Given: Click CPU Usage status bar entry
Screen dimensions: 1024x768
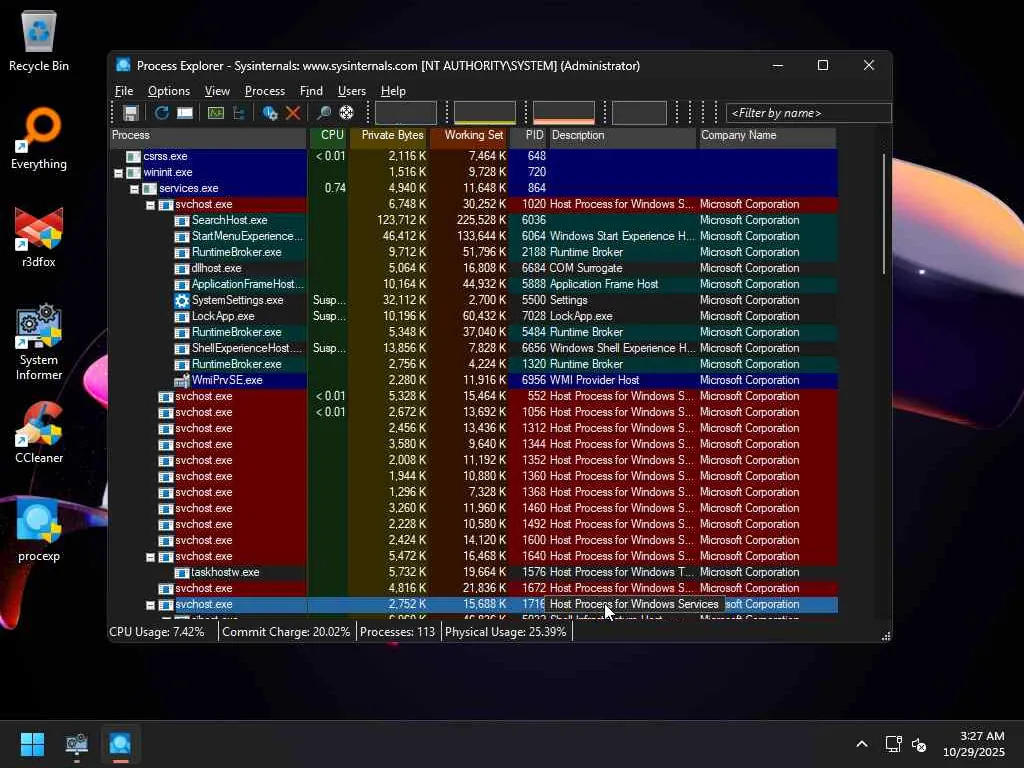Looking at the screenshot, I should pyautogui.click(x=157, y=632).
